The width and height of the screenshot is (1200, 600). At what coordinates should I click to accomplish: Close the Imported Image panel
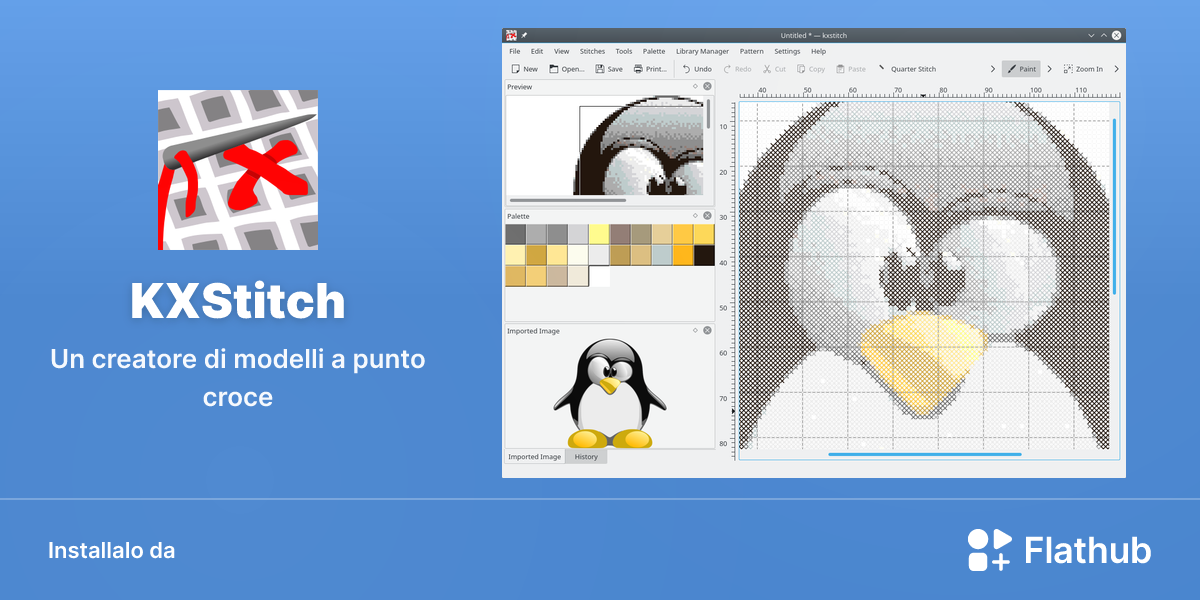pyautogui.click(x=707, y=330)
